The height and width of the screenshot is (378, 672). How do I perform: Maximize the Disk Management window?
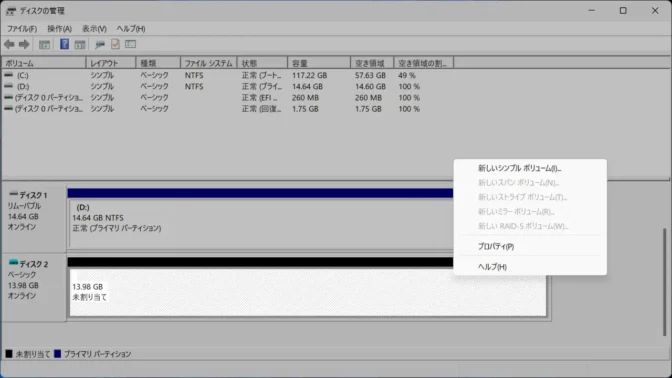click(623, 11)
